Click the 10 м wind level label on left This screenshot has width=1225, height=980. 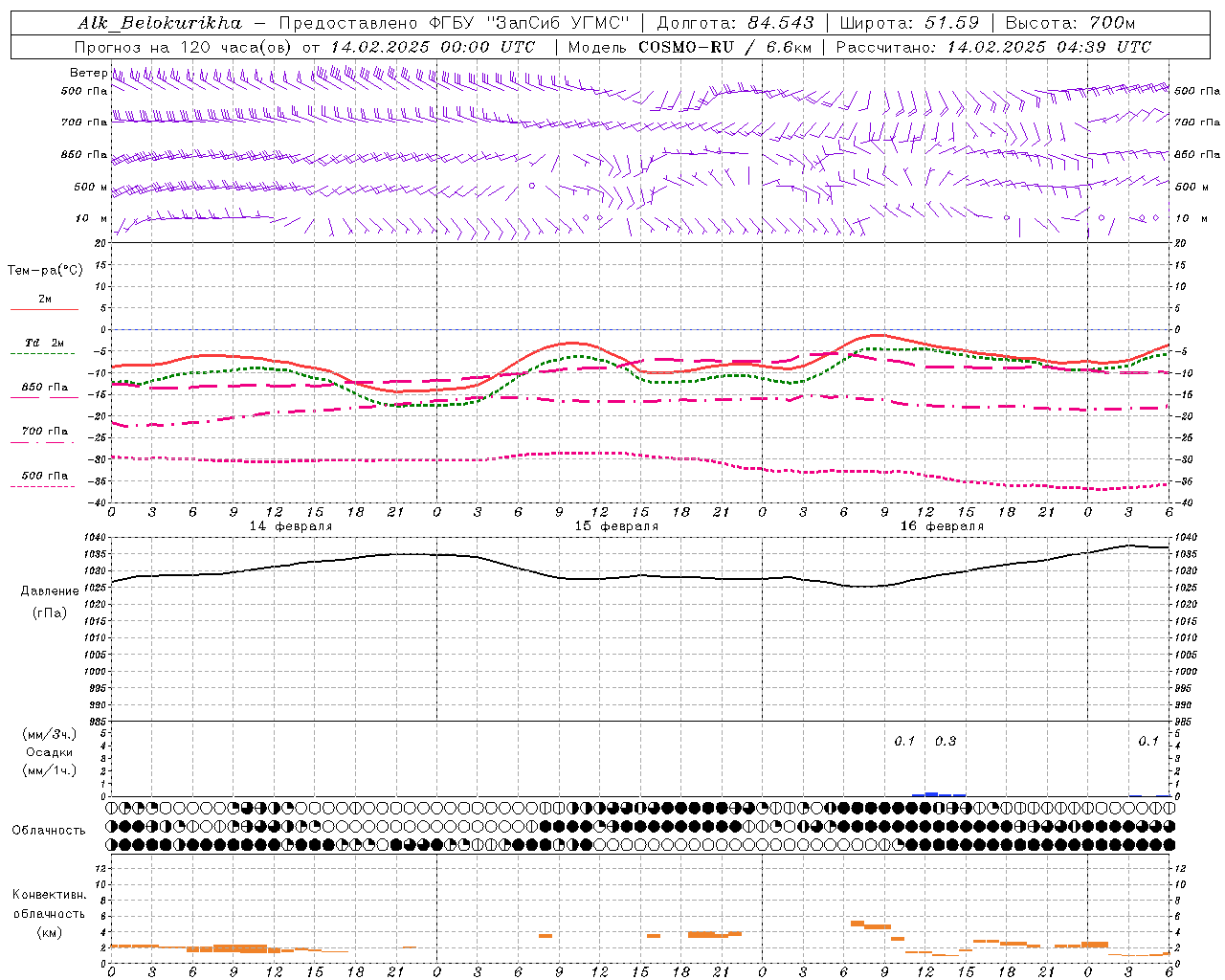pos(91,218)
